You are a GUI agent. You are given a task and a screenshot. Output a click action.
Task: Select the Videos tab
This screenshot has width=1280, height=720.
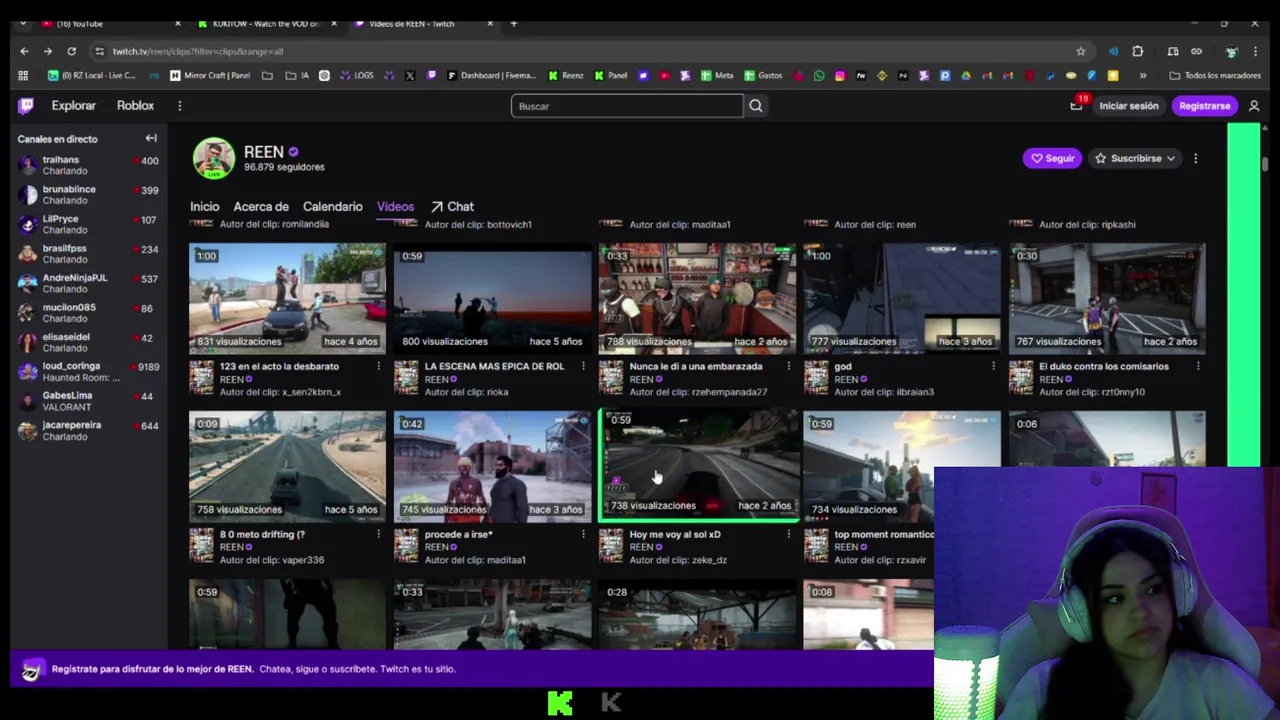tap(395, 206)
